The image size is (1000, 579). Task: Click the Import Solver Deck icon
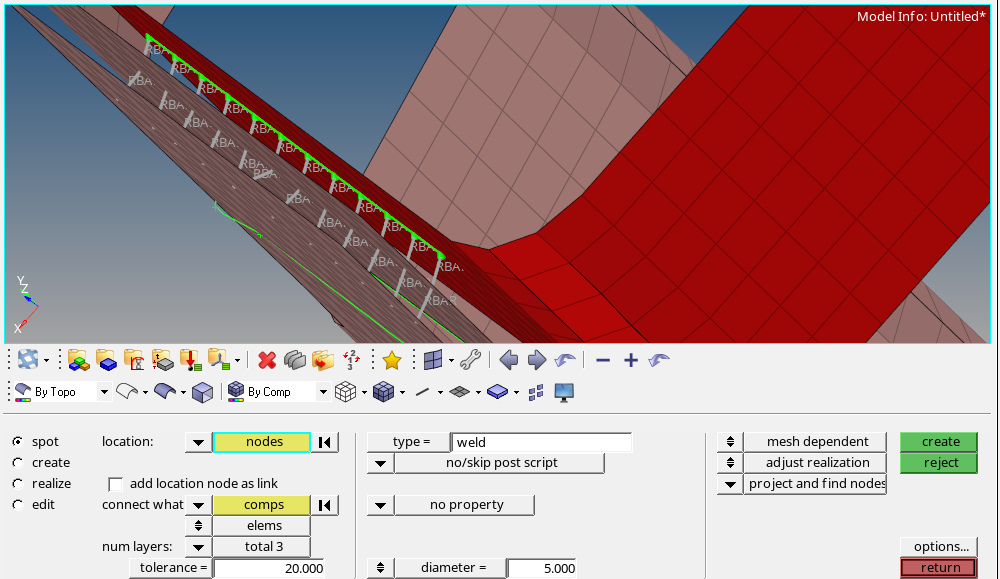click(191, 360)
